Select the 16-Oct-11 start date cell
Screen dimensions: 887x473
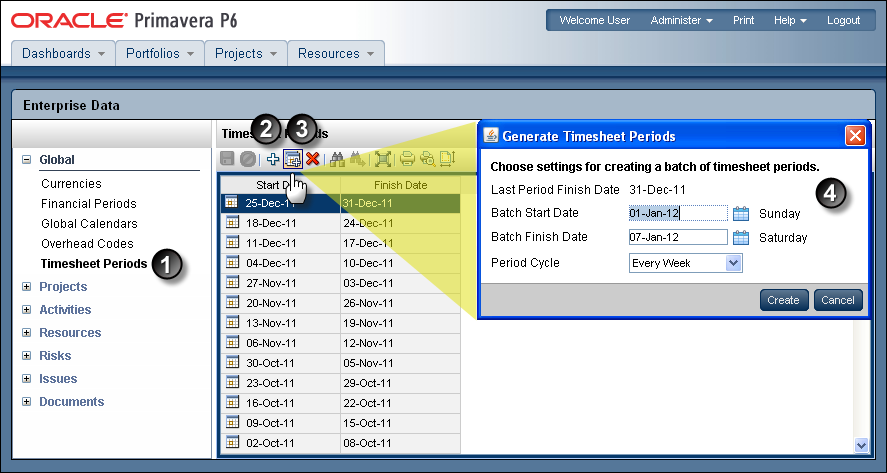pos(281,403)
